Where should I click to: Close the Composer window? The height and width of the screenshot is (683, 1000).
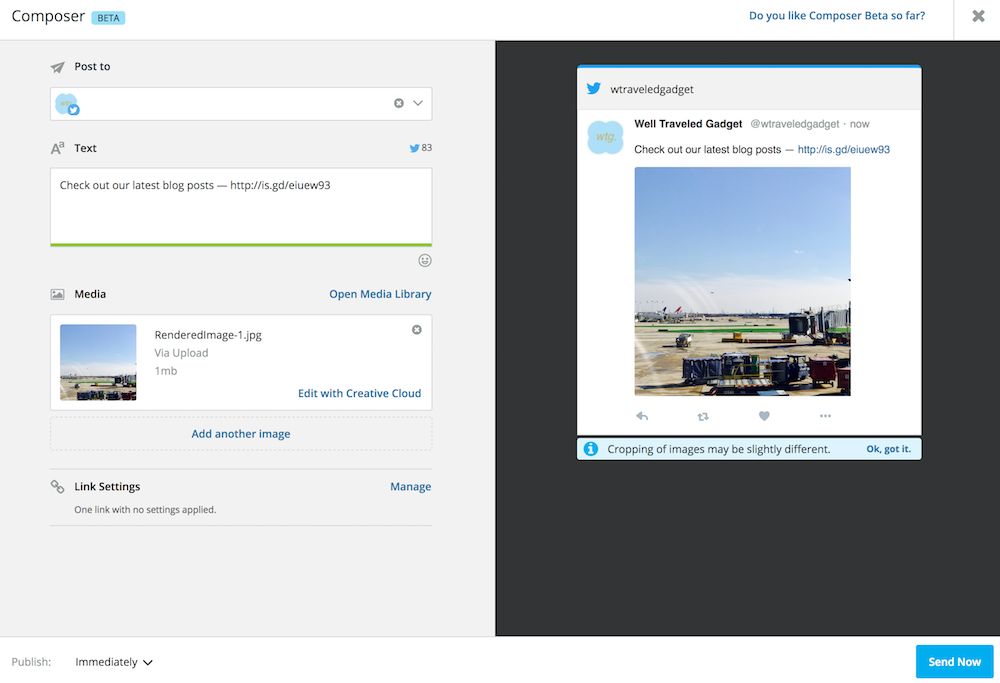978,16
